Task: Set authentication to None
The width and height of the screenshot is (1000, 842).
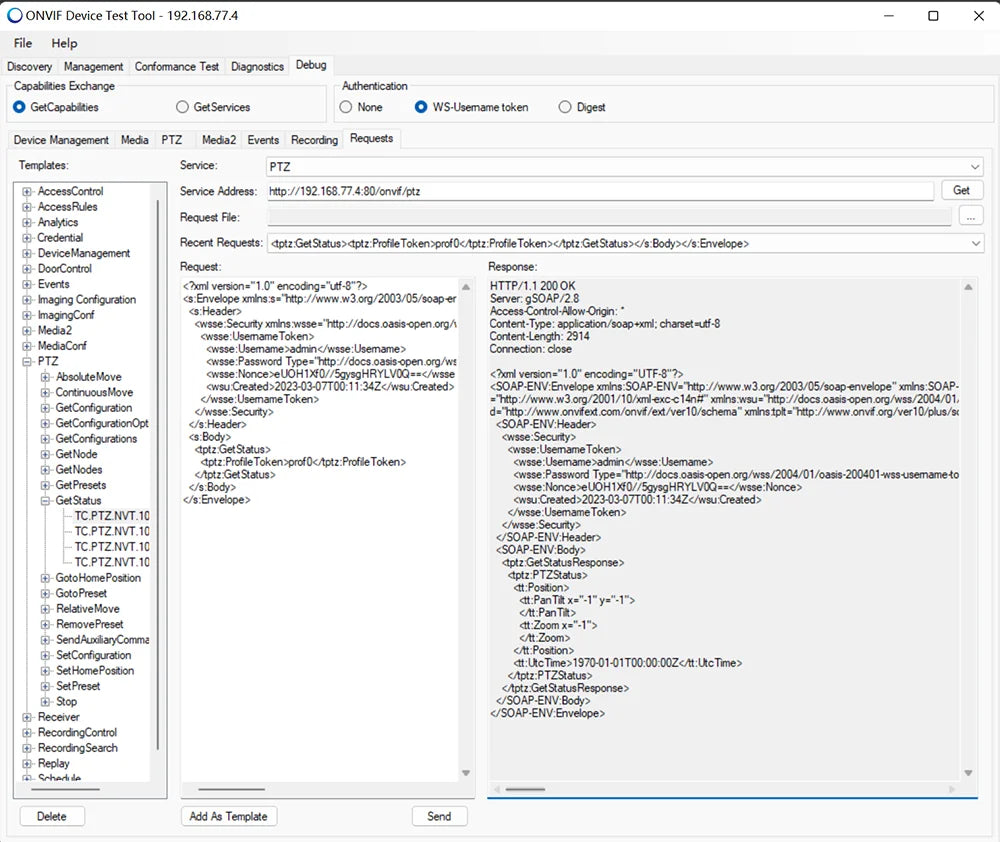Action: click(x=346, y=107)
